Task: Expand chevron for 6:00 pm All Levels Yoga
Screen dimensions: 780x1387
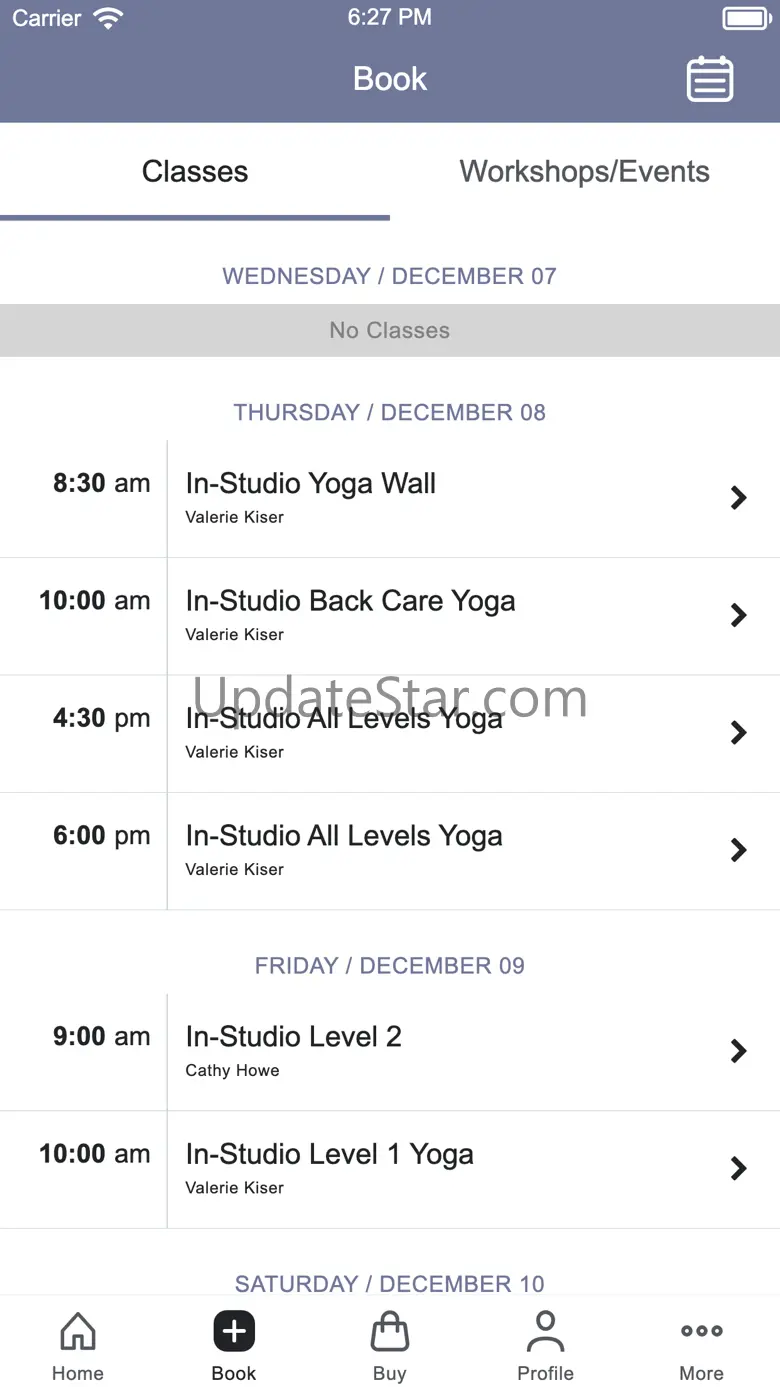Action: (739, 850)
